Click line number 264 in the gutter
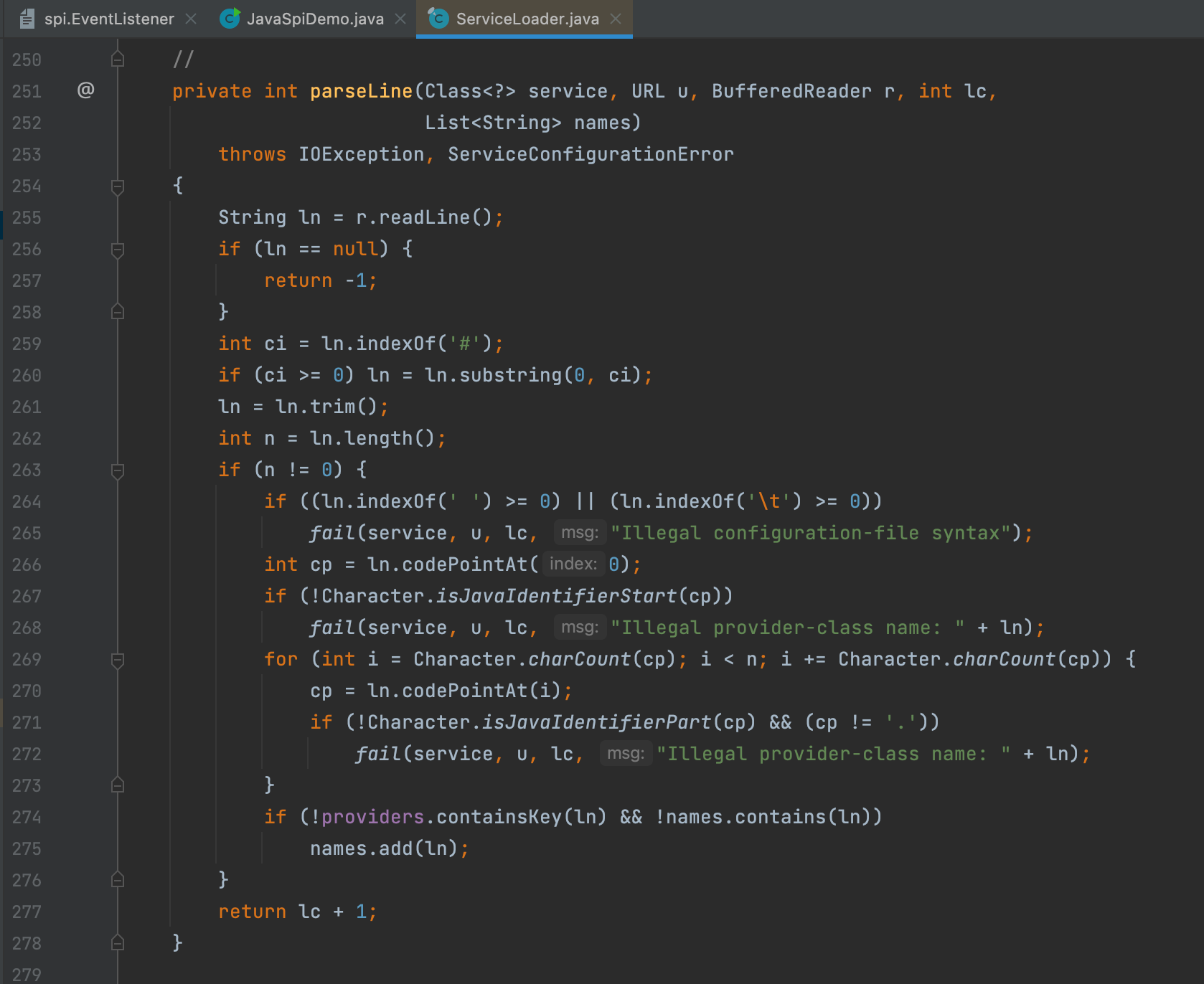This screenshot has width=1204, height=984. click(x=27, y=502)
